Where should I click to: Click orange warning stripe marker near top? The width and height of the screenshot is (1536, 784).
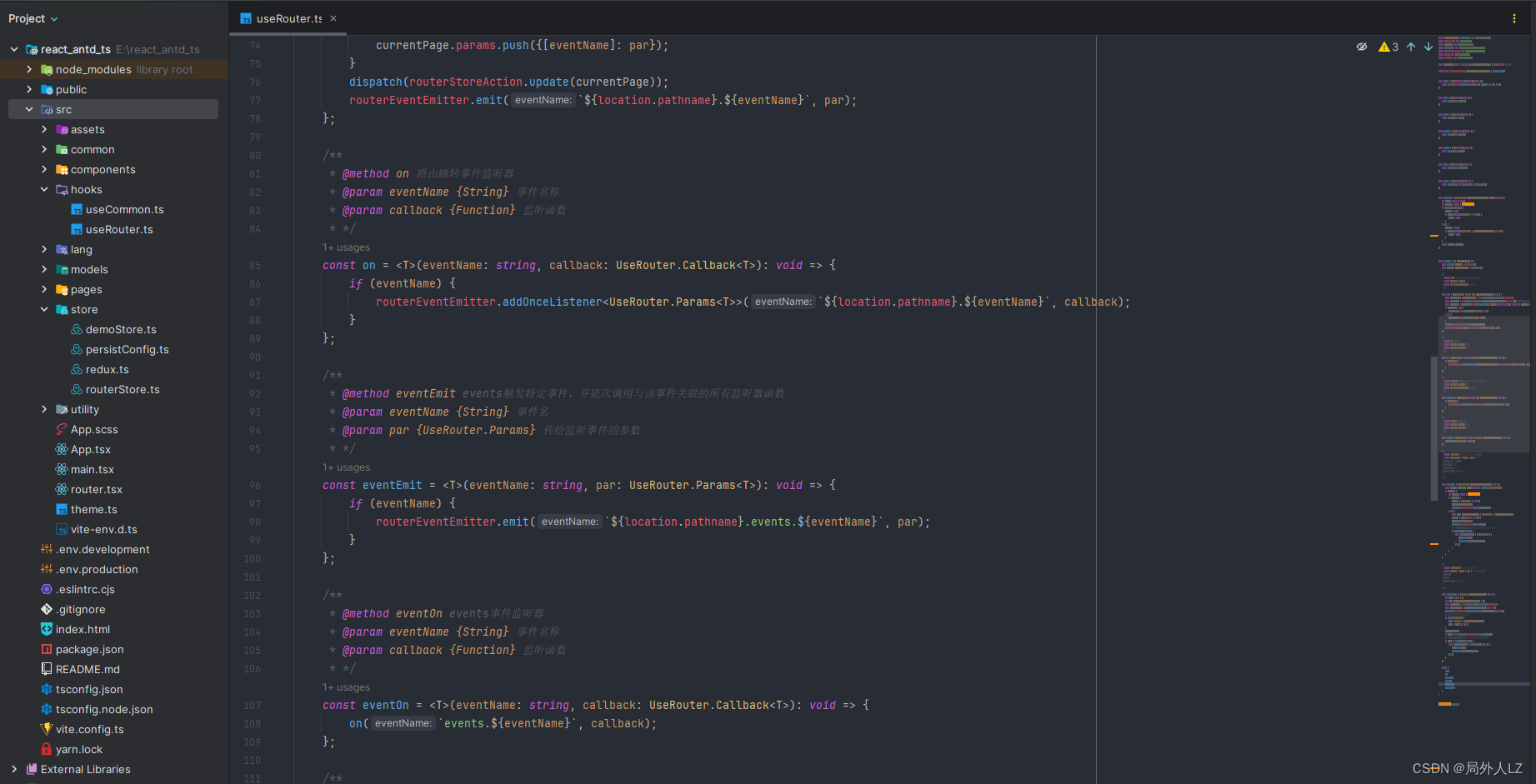(x=1434, y=236)
